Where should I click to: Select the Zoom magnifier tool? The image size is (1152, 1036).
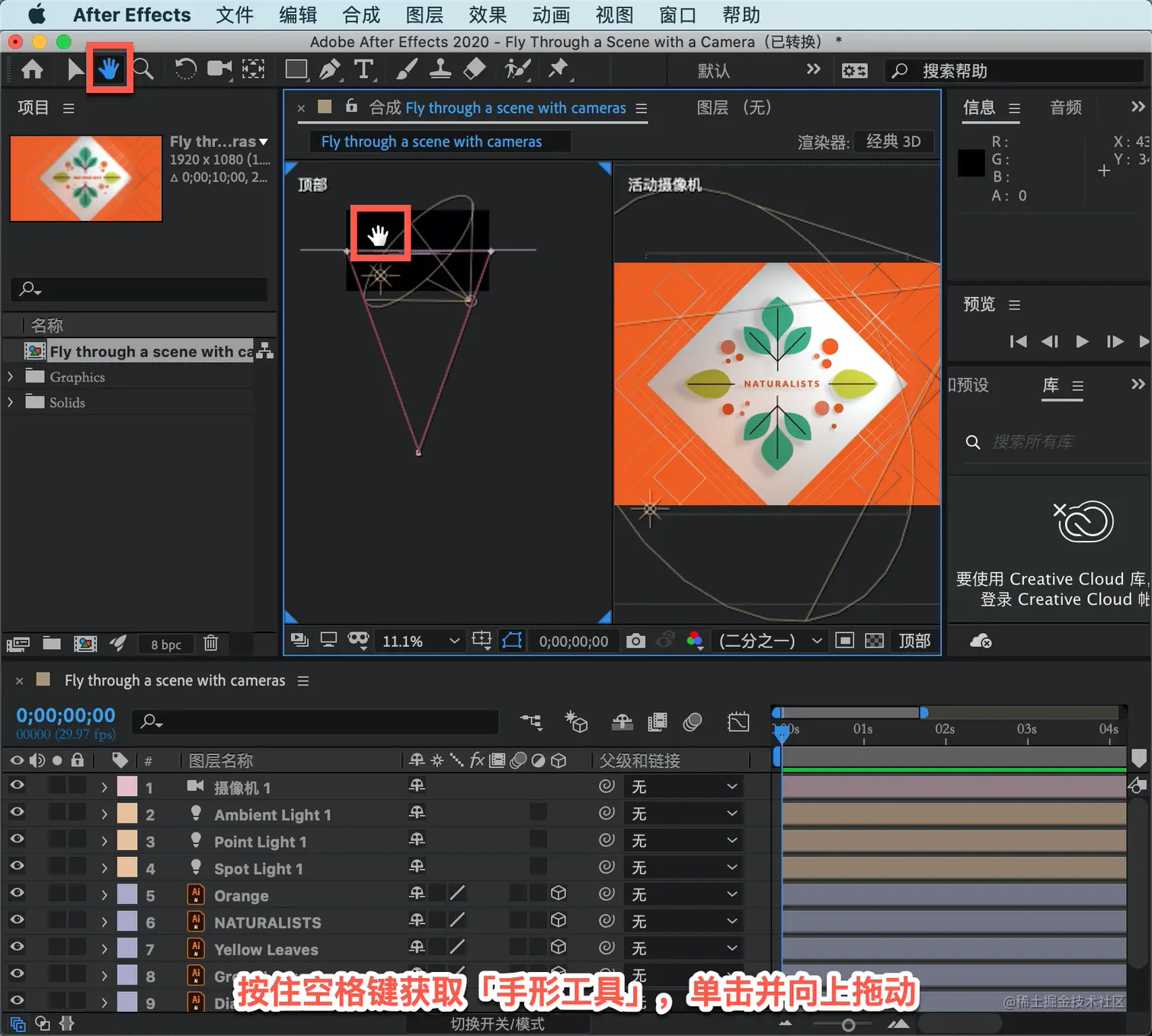tap(143, 70)
